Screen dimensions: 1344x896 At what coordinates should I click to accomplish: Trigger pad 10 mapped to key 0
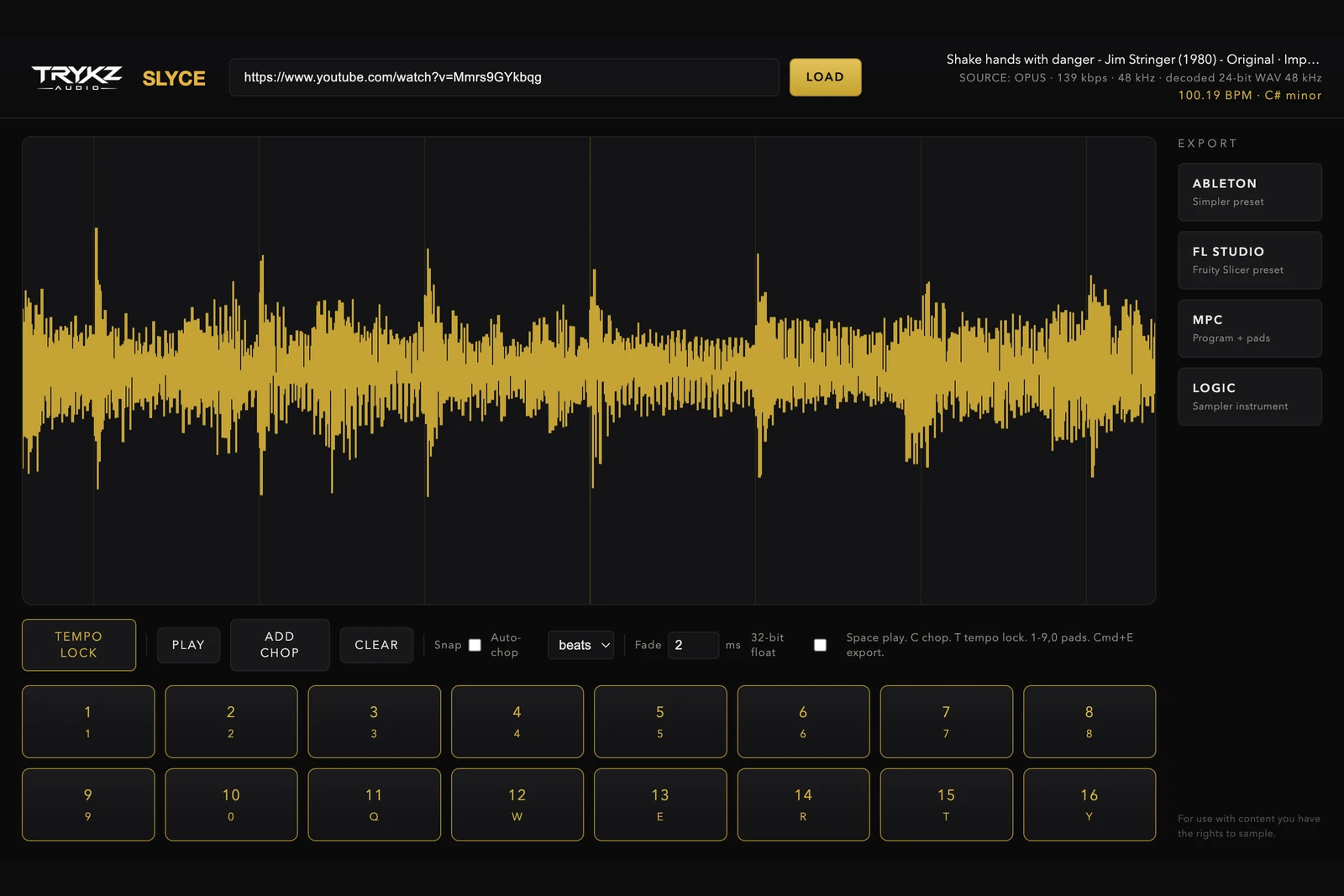coord(231,804)
